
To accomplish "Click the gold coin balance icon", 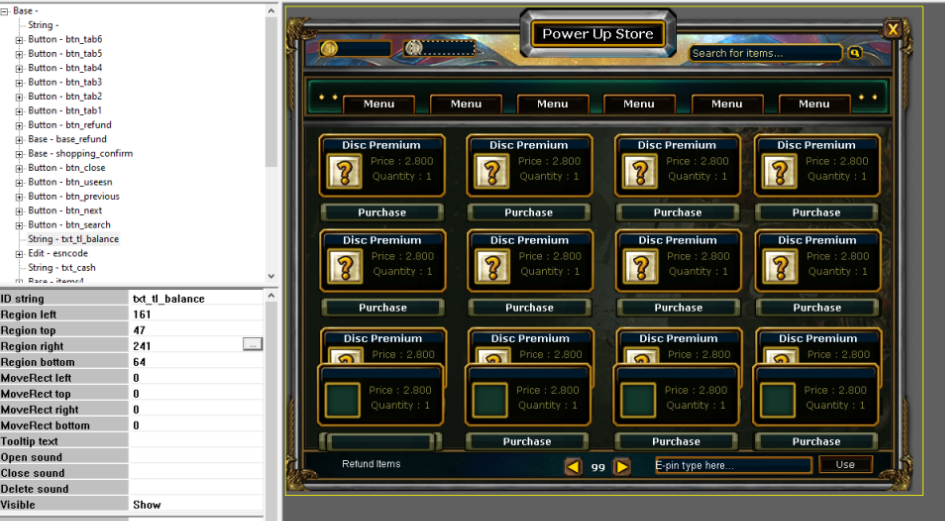I will pos(328,48).
